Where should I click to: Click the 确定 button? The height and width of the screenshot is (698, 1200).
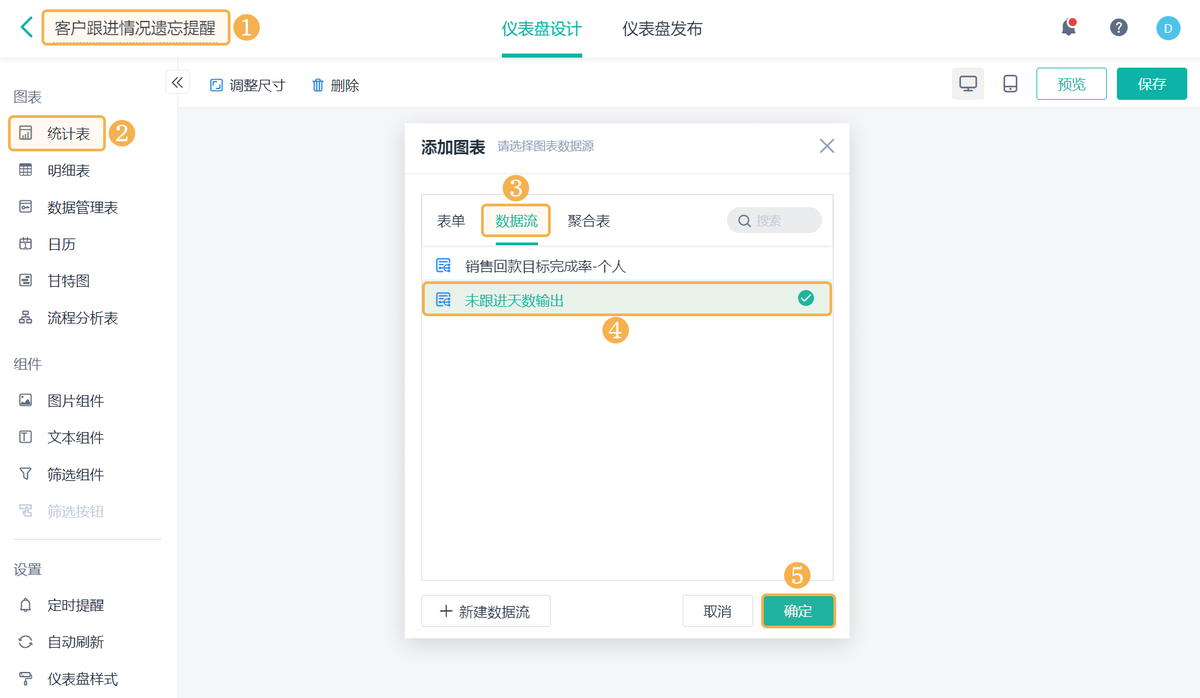pos(798,611)
